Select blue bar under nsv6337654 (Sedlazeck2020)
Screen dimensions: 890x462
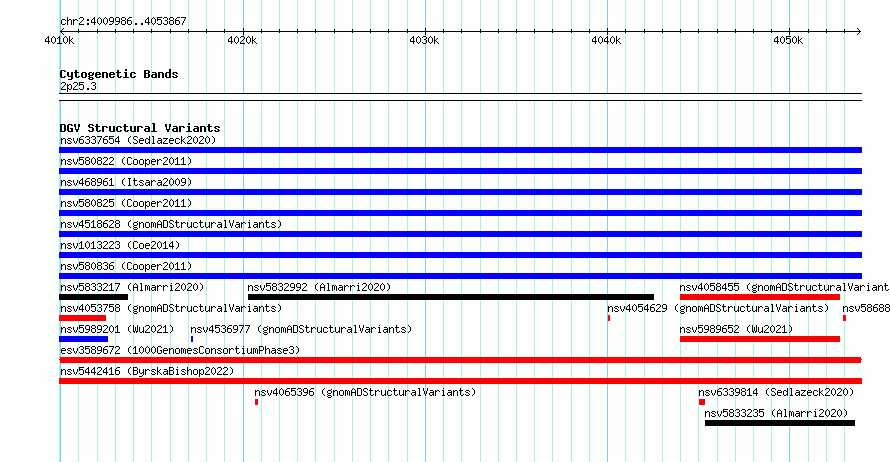(x=460, y=150)
